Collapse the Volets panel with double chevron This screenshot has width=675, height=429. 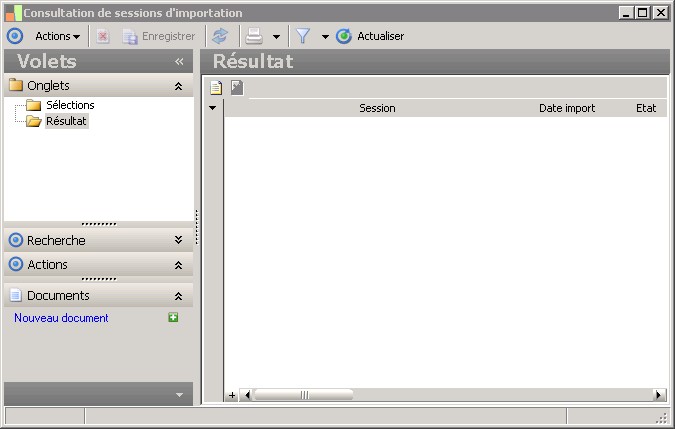179,62
